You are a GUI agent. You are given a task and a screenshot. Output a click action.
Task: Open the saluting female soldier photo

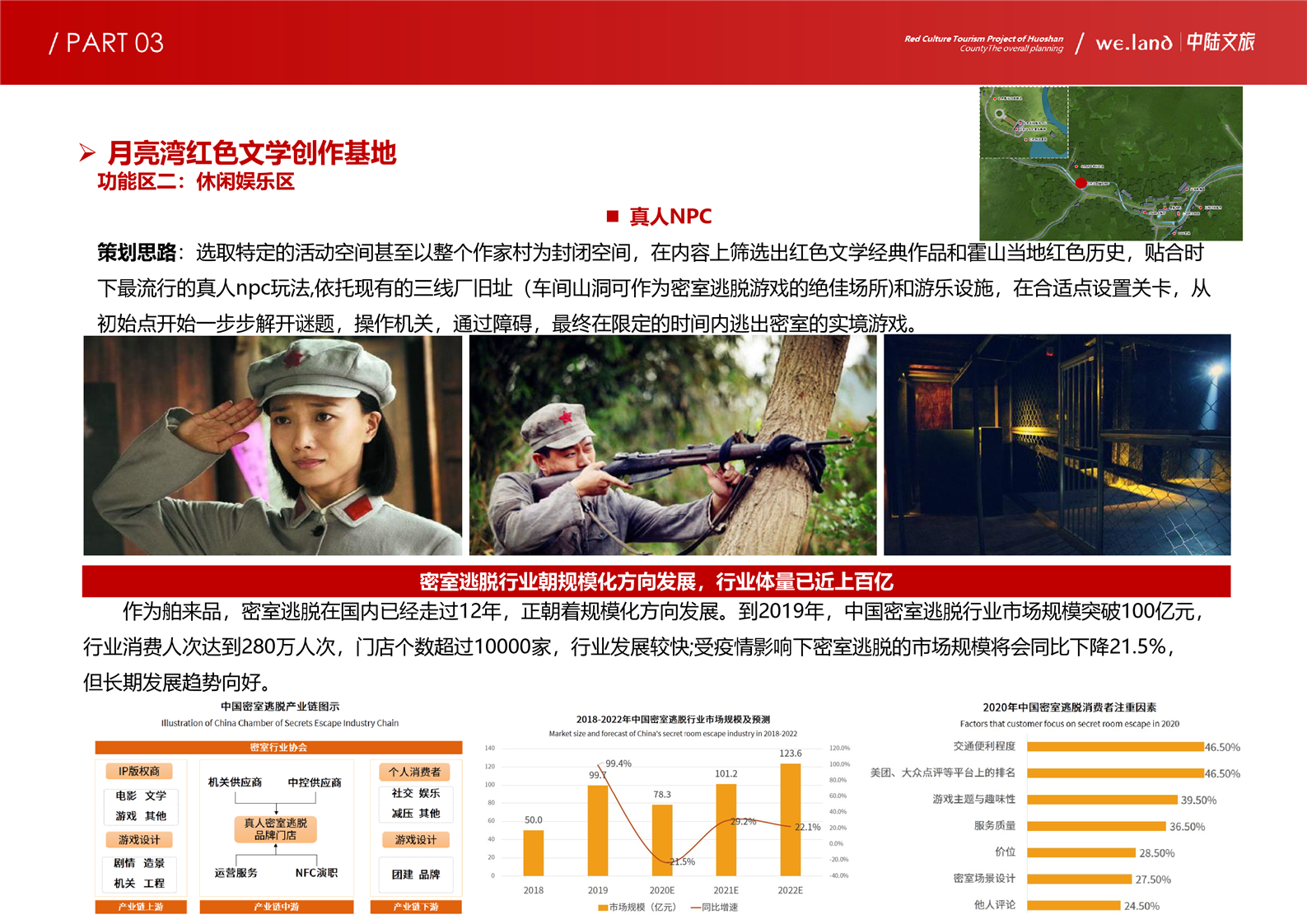[273, 445]
